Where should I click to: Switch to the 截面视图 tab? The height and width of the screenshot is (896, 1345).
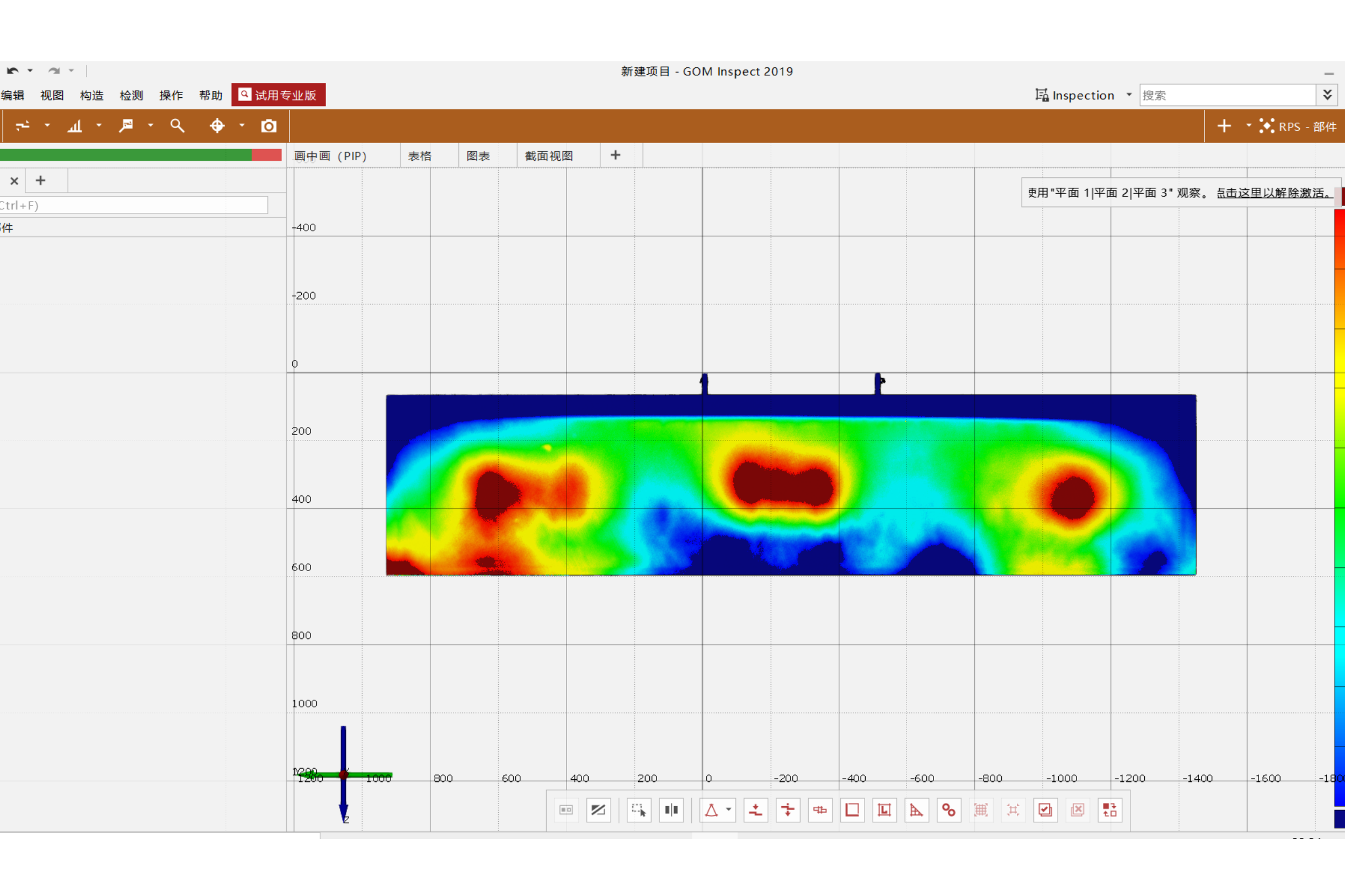click(549, 156)
